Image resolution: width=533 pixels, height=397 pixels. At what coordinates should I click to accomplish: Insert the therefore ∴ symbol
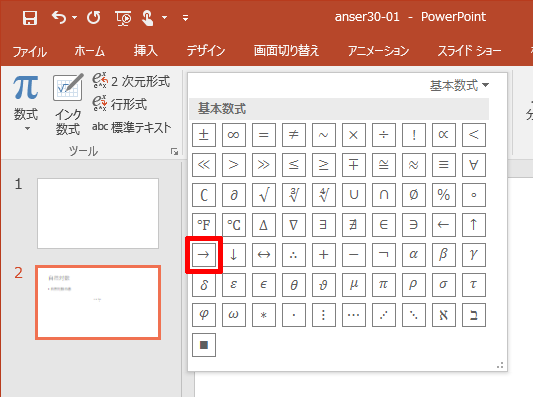pos(294,255)
